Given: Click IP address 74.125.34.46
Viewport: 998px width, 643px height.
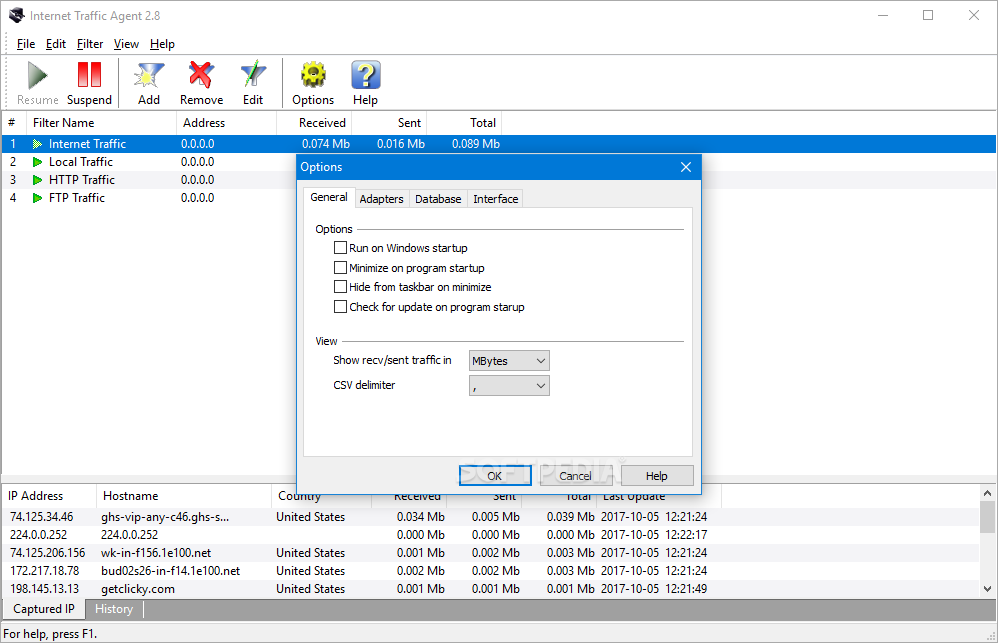Looking at the screenshot, I should tap(41, 517).
